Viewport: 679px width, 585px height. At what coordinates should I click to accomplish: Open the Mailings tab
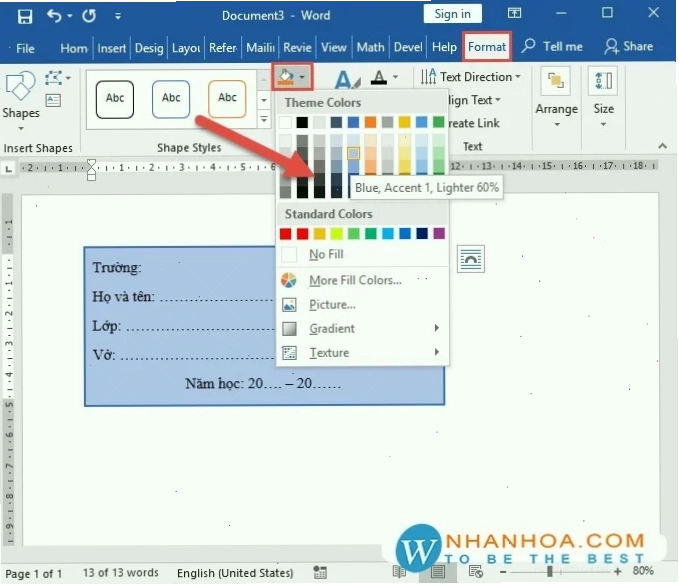tap(260, 48)
